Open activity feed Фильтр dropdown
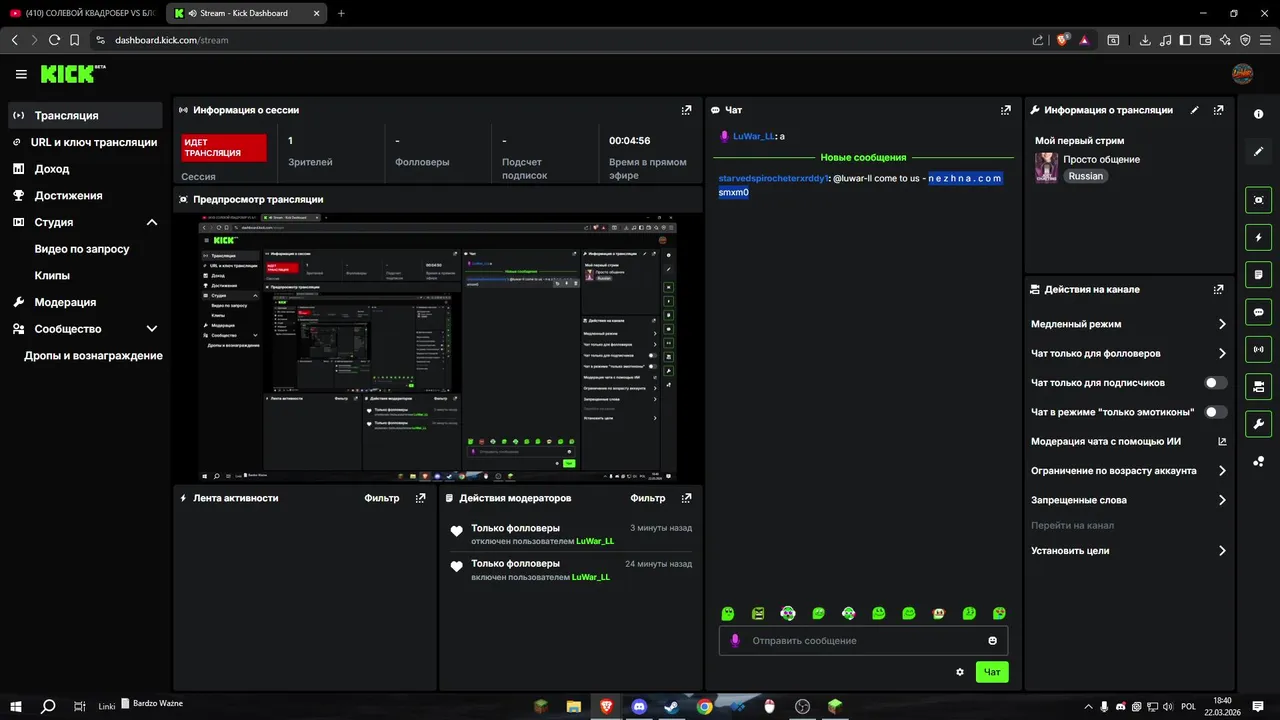1280x720 pixels. [x=382, y=498]
